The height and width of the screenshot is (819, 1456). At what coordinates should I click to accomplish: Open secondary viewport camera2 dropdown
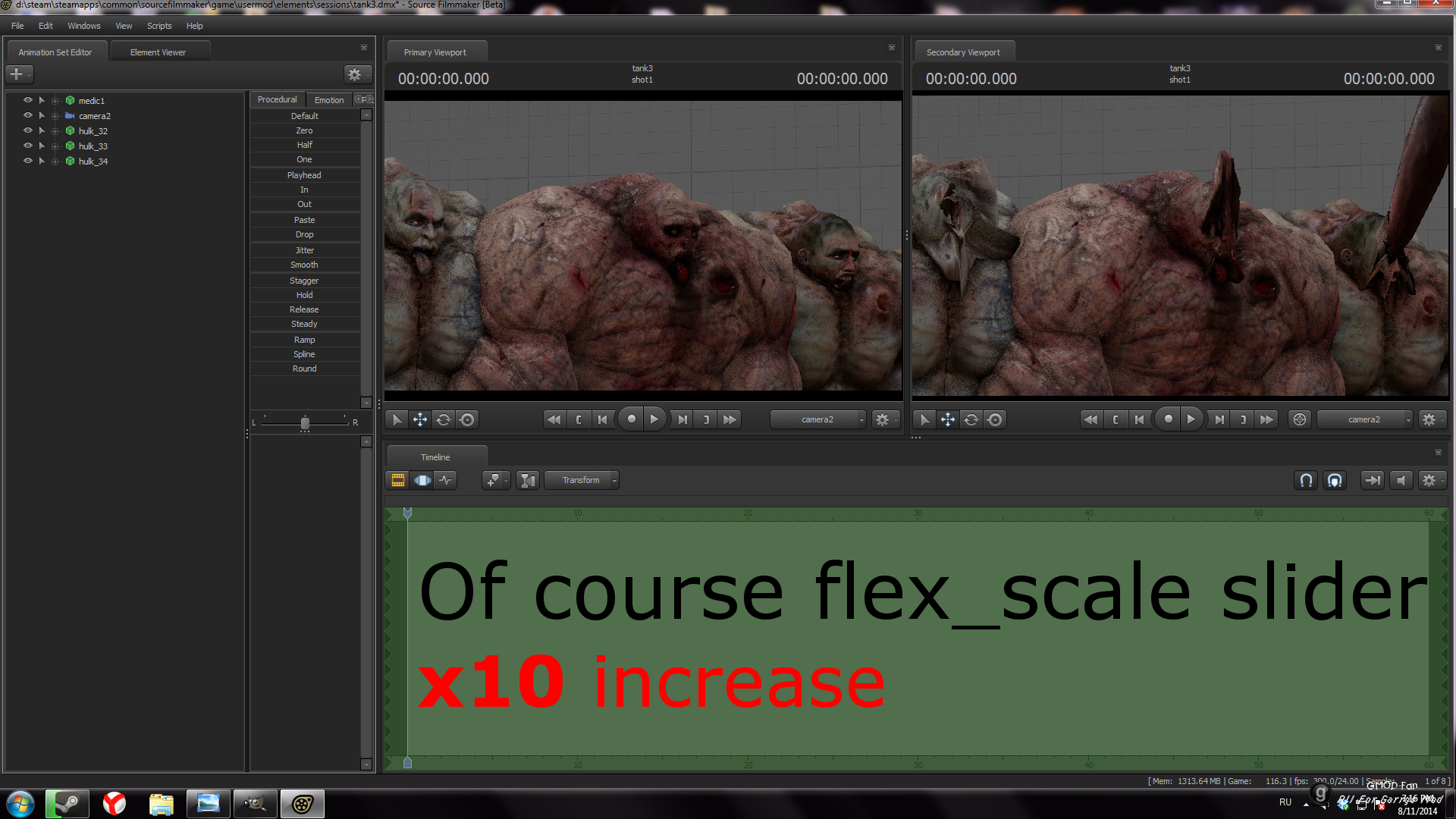coord(1364,419)
